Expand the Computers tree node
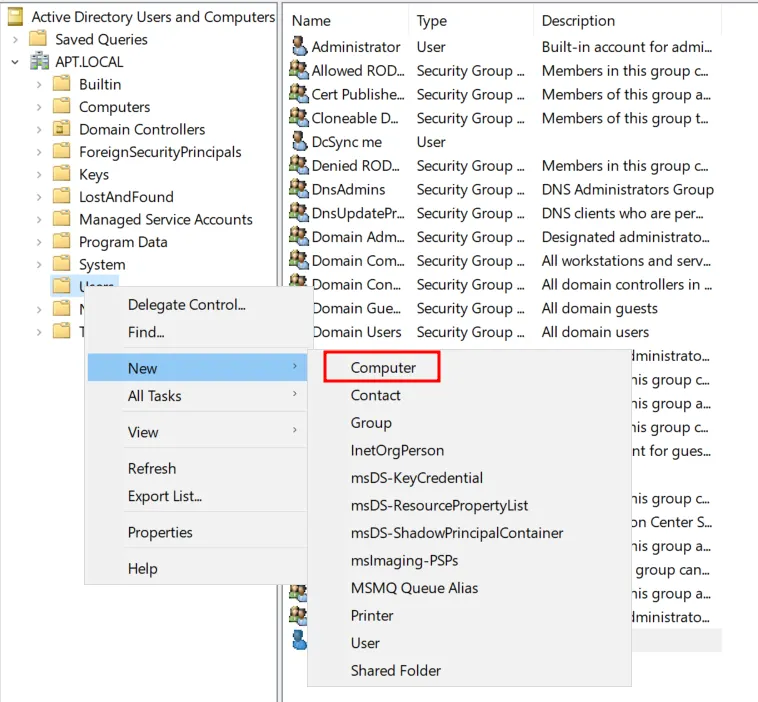The image size is (758, 702). [x=39, y=107]
